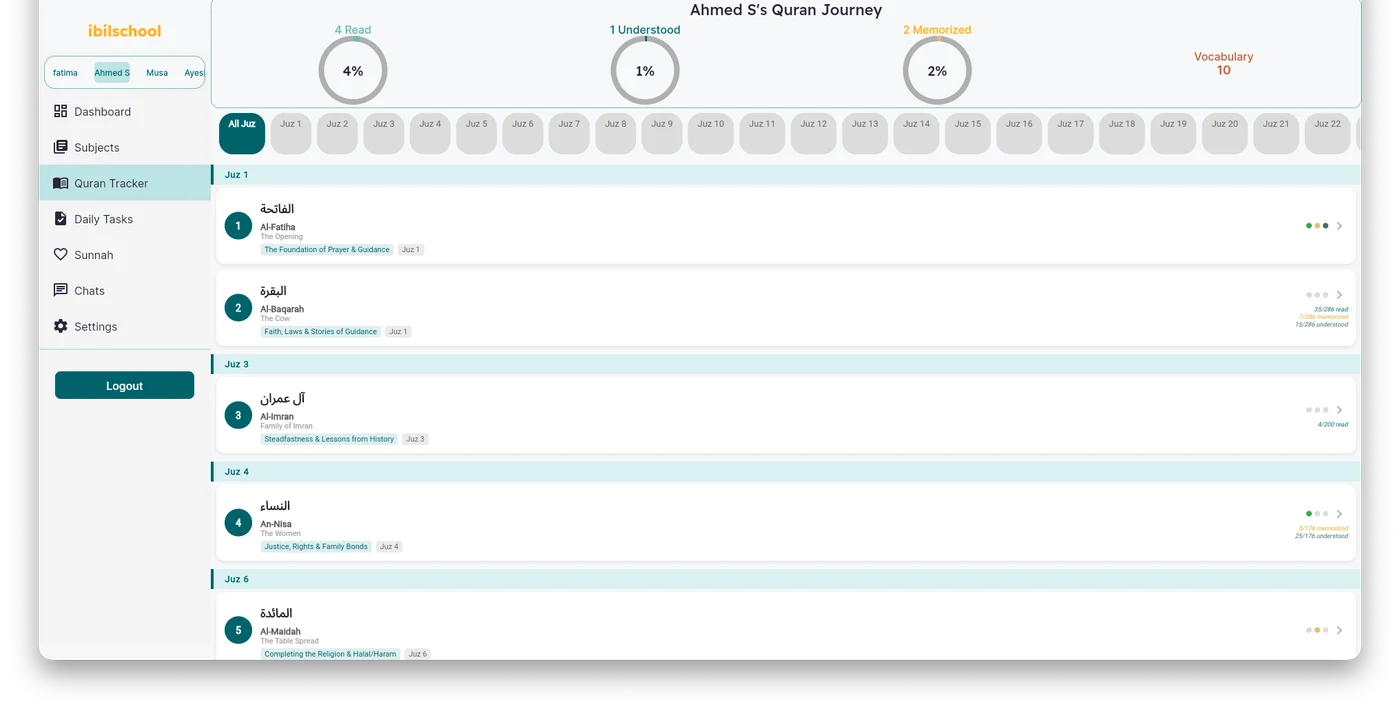The image size is (1400, 711).
Task: Open Settings page
Action: [x=125, y=326]
